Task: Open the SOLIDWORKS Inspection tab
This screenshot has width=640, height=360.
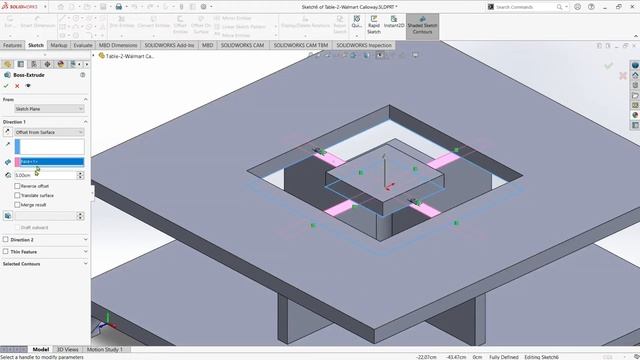Action: coord(364,45)
